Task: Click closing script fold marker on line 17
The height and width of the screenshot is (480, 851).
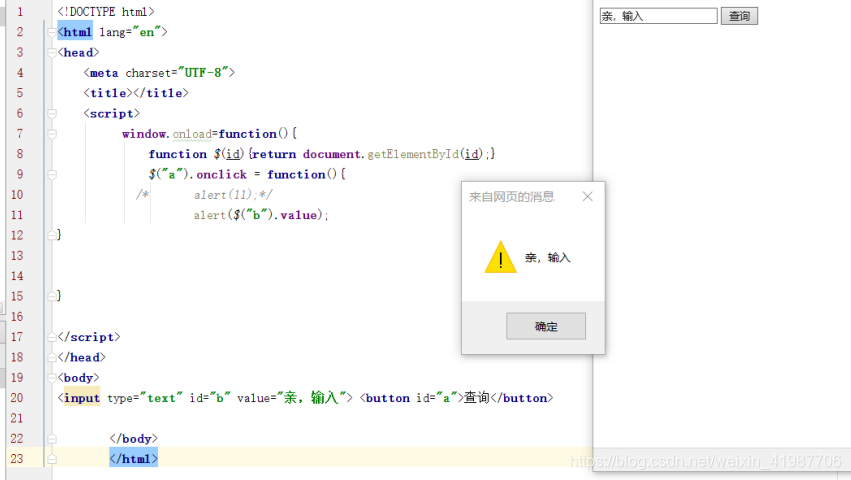Action: [x=52, y=337]
